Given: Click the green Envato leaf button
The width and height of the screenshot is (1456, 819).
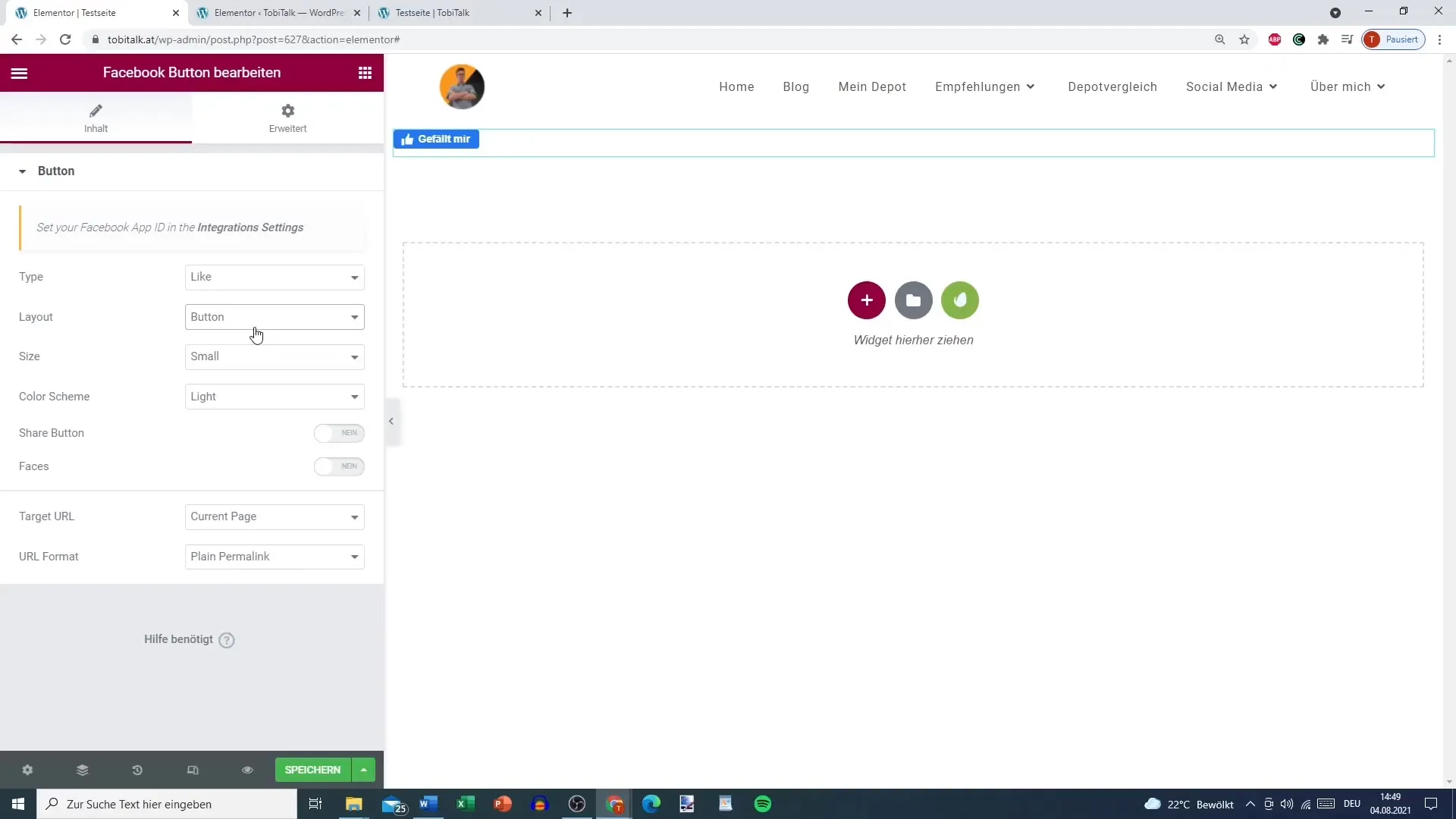Looking at the screenshot, I should coord(960,300).
